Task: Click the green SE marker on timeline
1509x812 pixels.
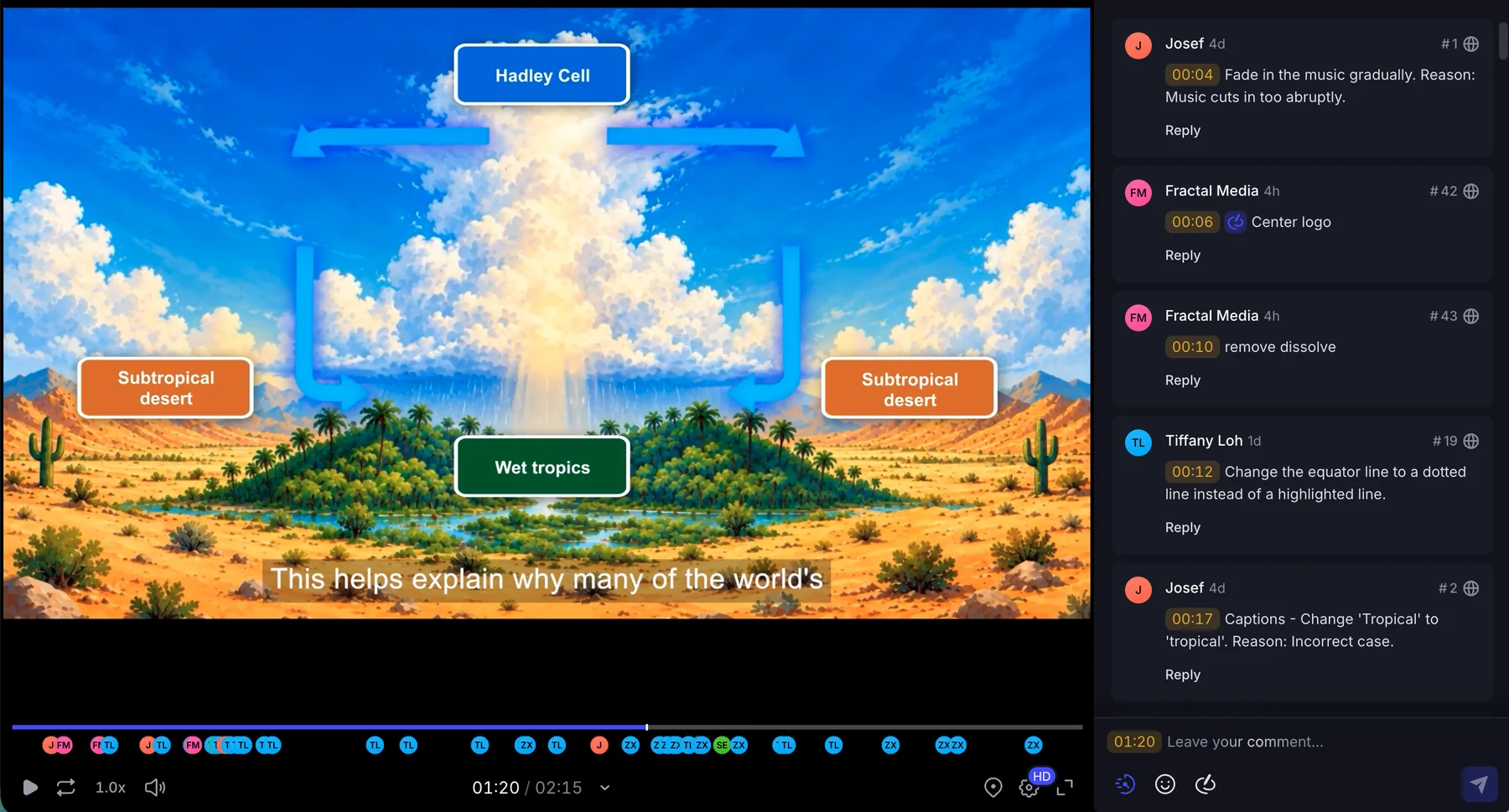Action: point(722,745)
